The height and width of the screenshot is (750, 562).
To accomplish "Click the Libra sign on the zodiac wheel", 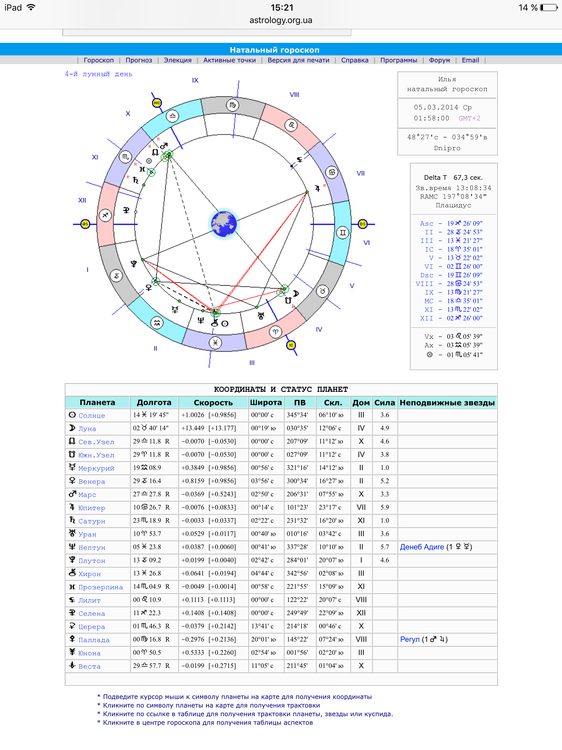I will pyautogui.click(x=172, y=116).
